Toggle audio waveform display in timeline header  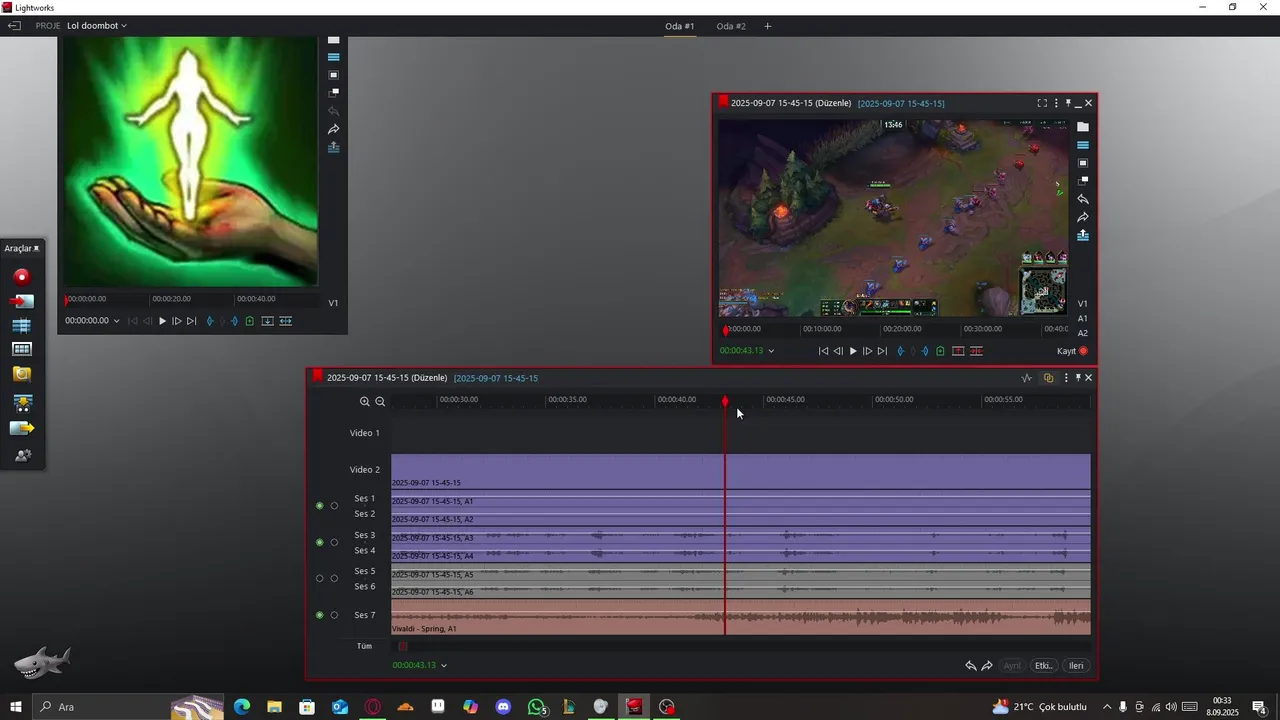click(x=1026, y=378)
